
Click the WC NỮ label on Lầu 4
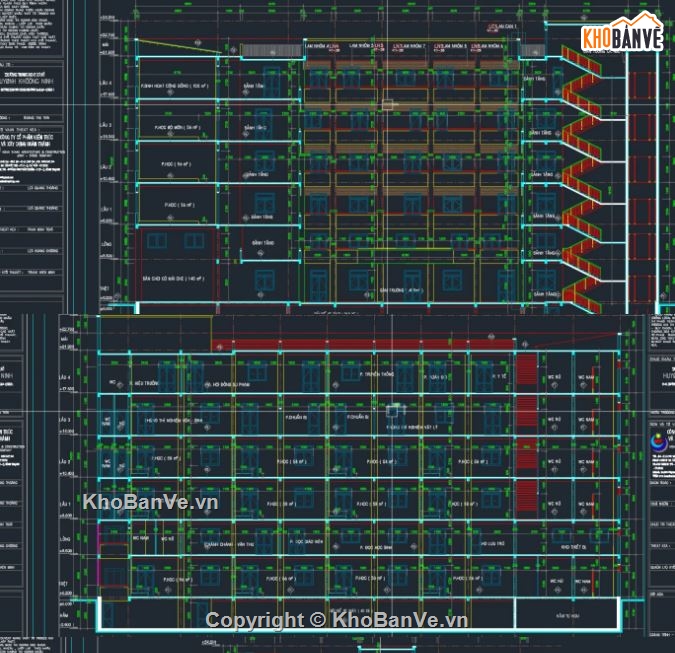(x=554, y=377)
